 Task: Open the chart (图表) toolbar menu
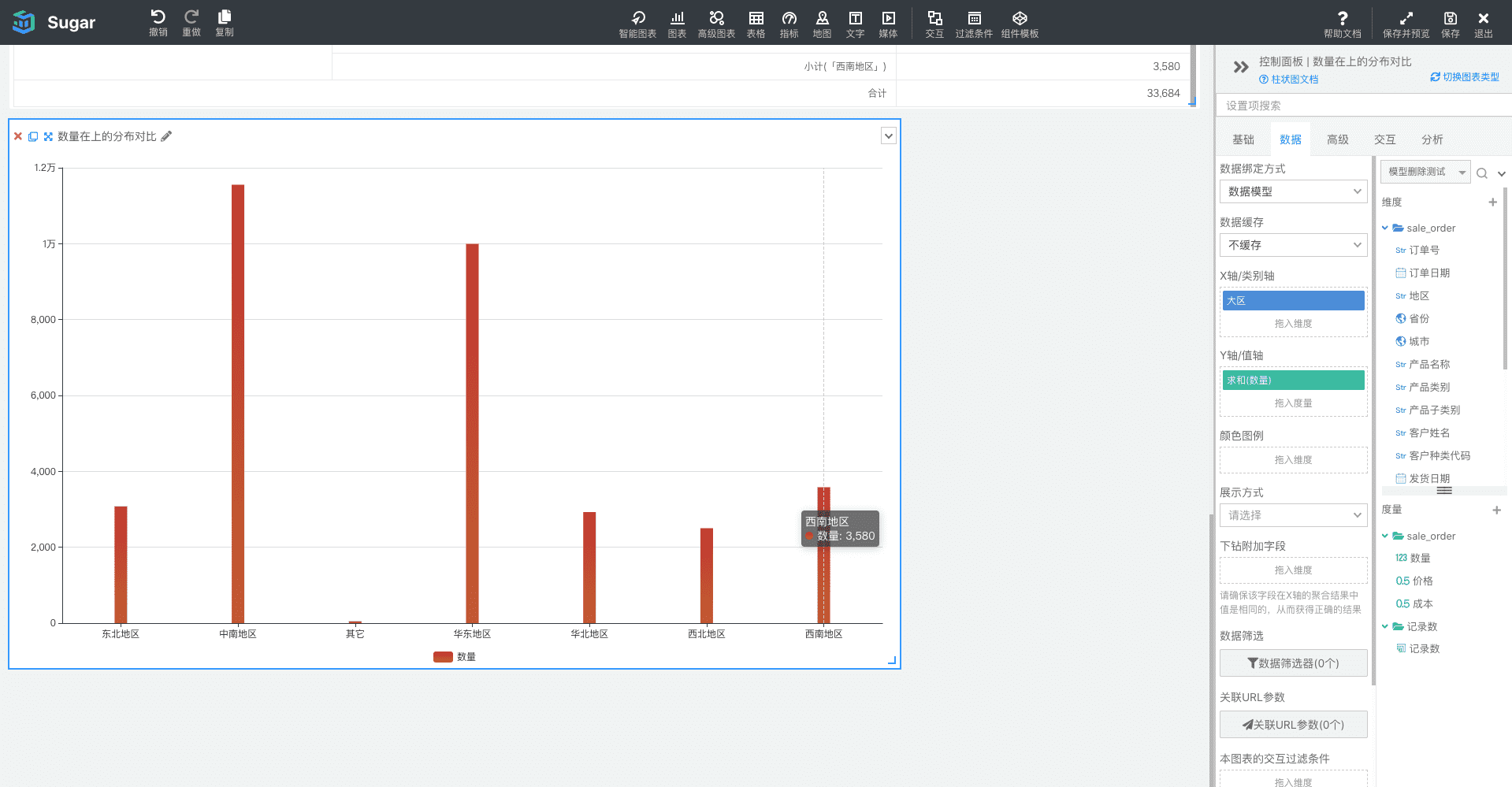pyautogui.click(x=677, y=24)
